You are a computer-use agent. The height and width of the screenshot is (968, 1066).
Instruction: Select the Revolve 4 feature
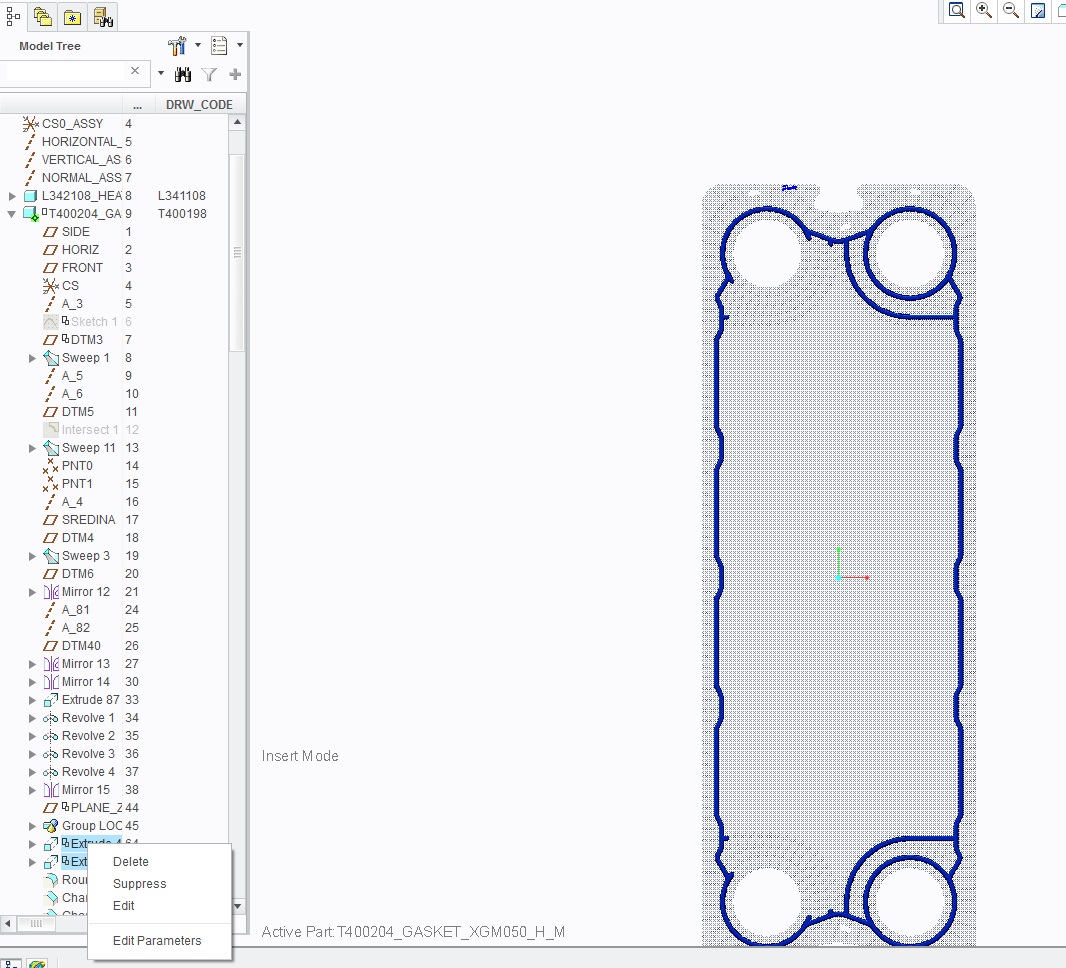coord(88,772)
